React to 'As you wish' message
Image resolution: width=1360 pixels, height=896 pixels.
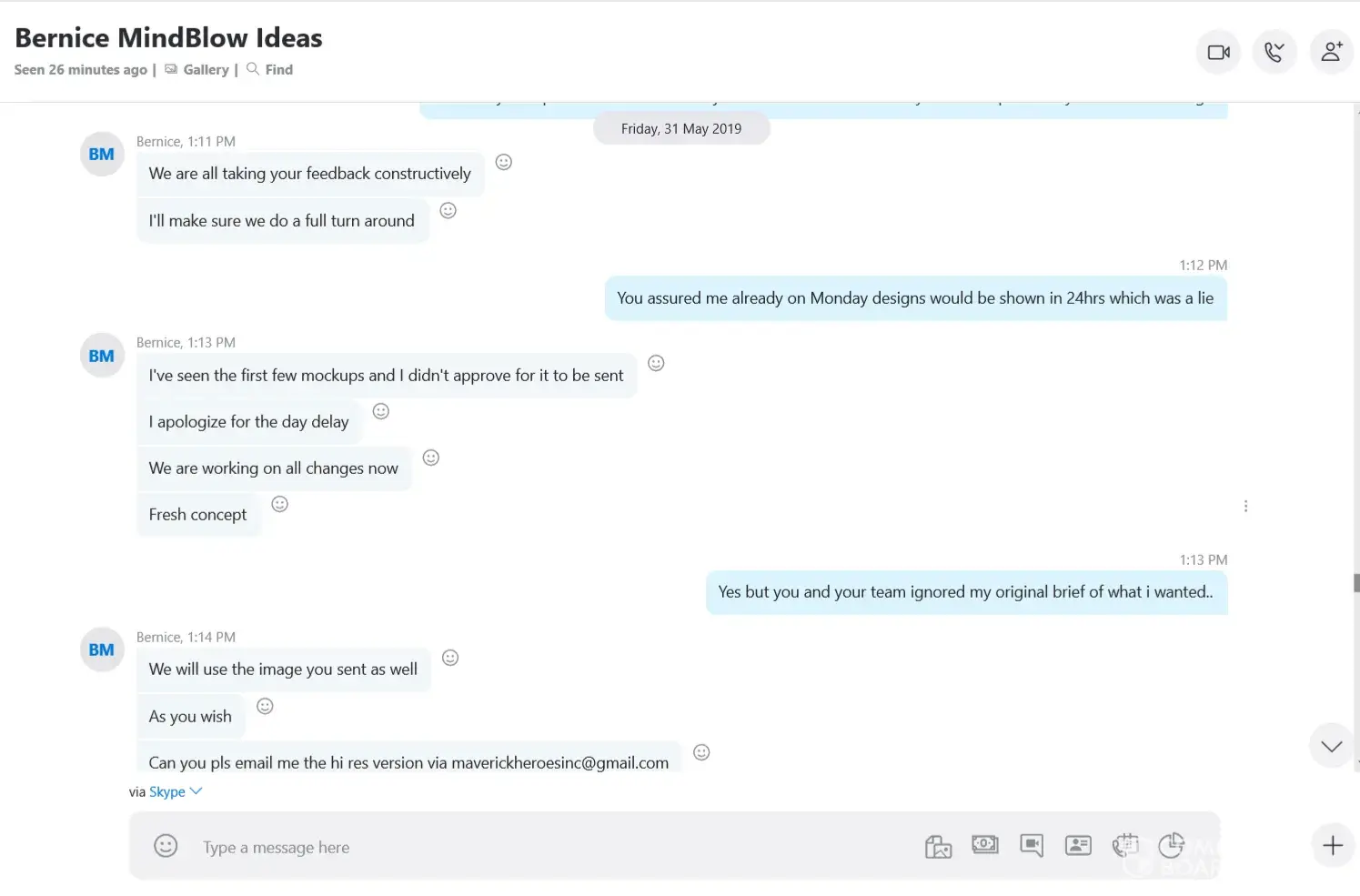click(265, 706)
